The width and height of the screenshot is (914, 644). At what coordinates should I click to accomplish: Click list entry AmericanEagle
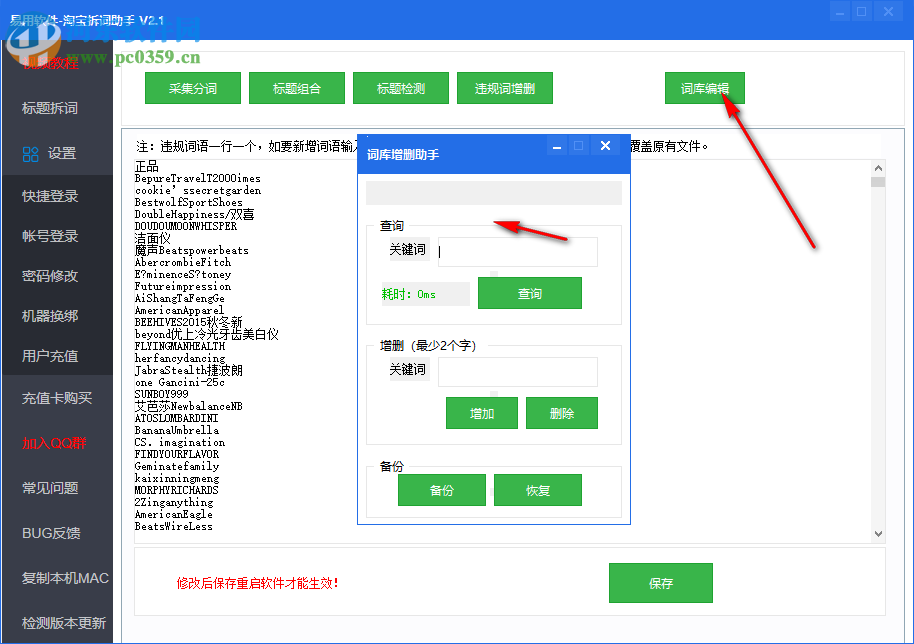tap(174, 514)
